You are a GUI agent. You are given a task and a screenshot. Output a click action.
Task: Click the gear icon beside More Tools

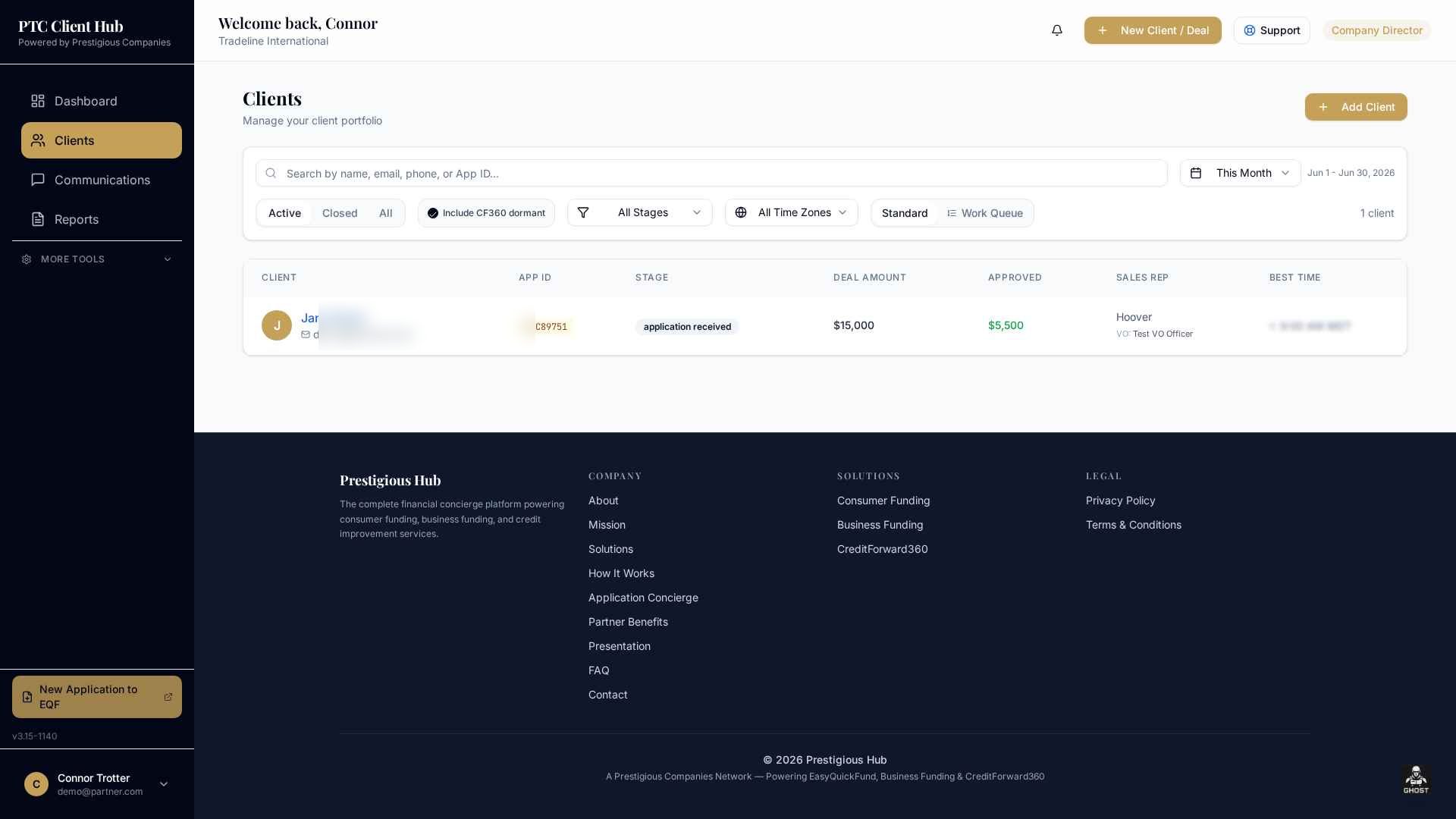click(x=27, y=259)
